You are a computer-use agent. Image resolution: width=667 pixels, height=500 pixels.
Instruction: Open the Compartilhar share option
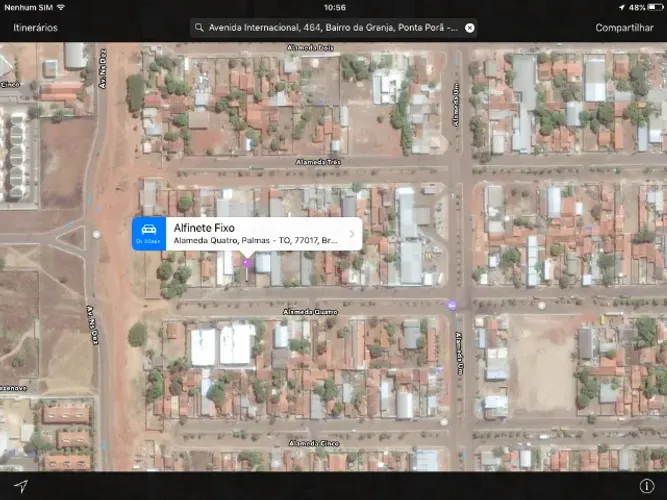pyautogui.click(x=624, y=28)
